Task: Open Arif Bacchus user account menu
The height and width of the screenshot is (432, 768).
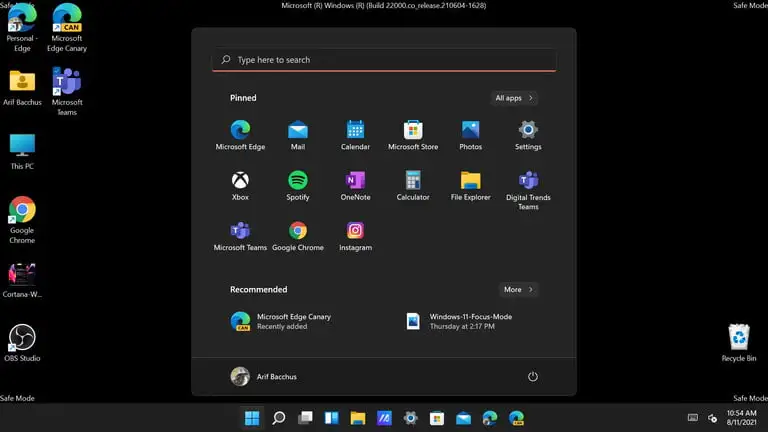Action: (264, 377)
